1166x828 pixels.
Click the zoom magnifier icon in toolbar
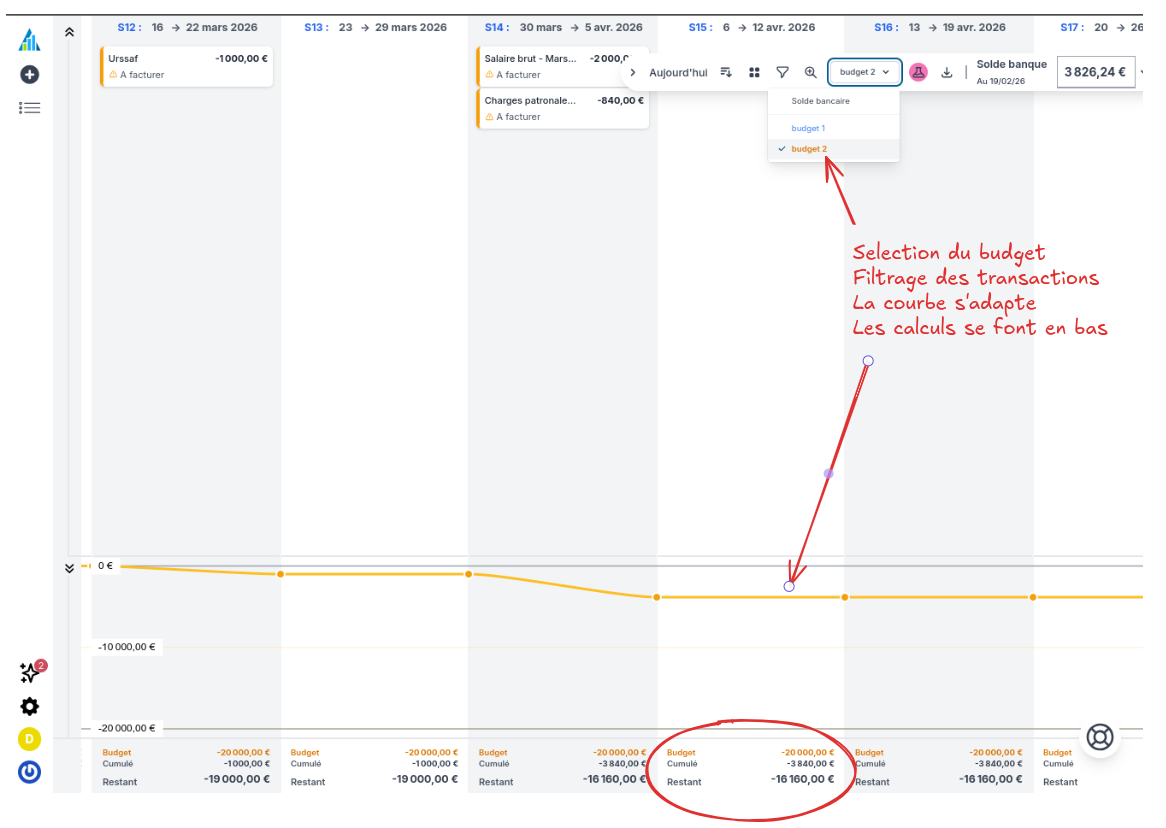coord(811,72)
